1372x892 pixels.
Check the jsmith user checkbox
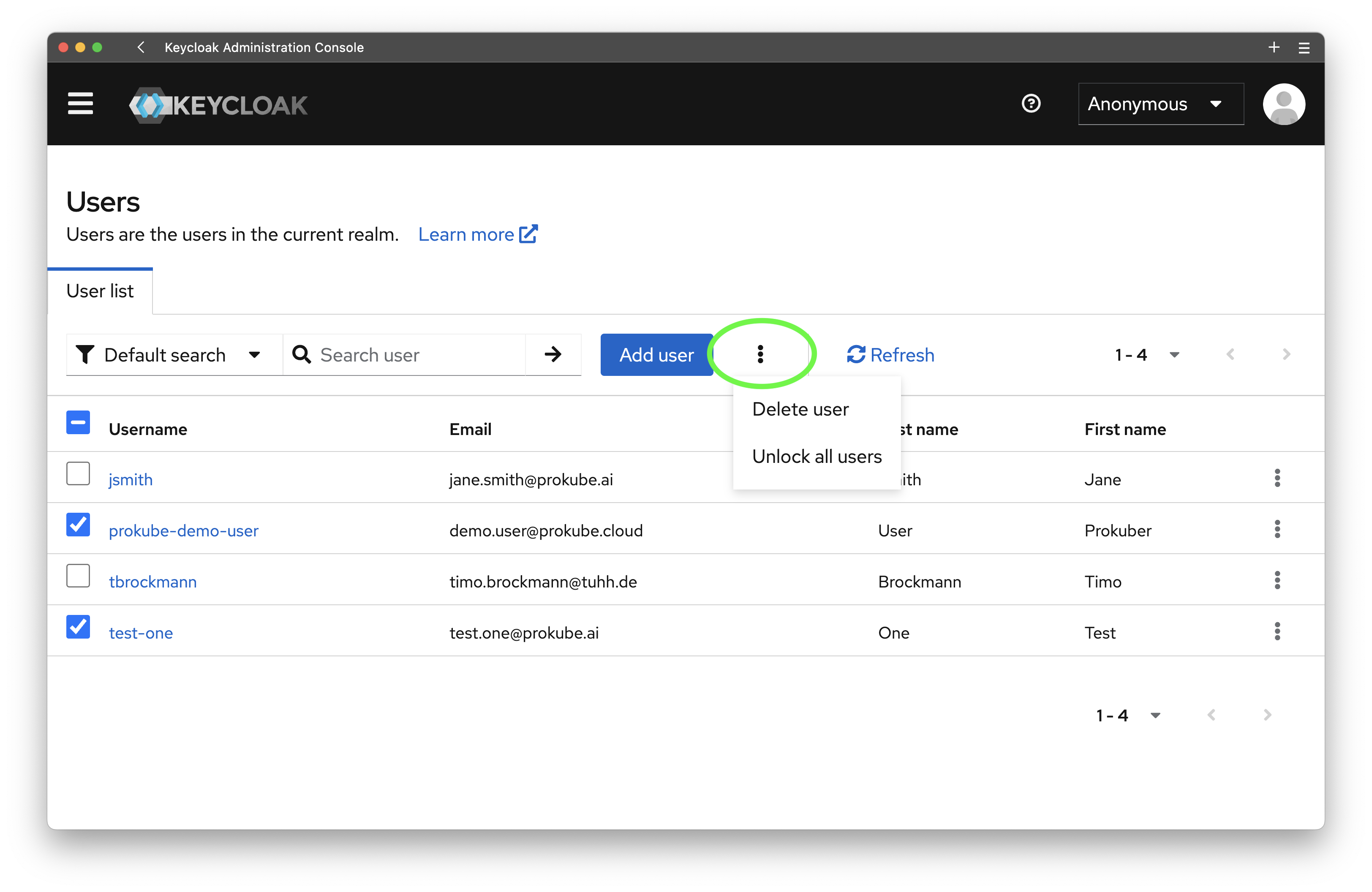pyautogui.click(x=78, y=473)
